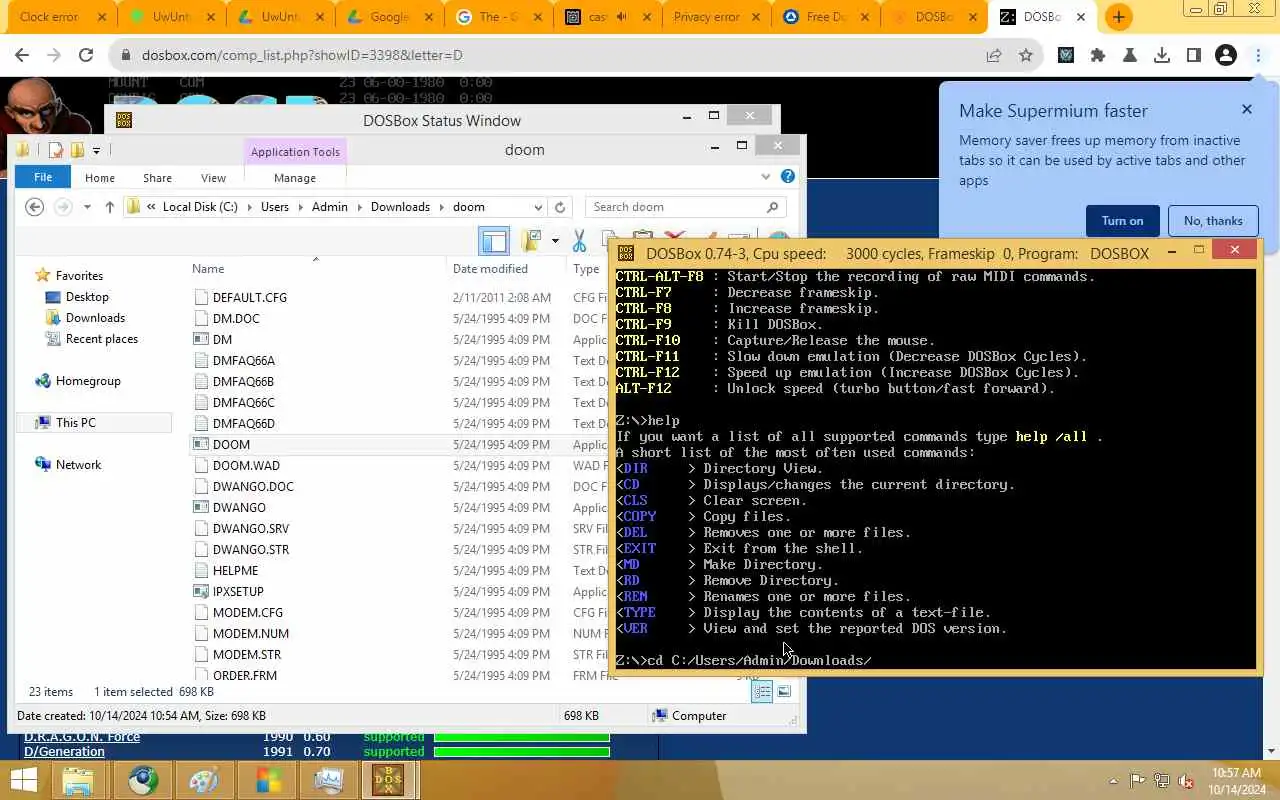Click Downloads in the address breadcrumb
The height and width of the screenshot is (800, 1280).
(400, 207)
